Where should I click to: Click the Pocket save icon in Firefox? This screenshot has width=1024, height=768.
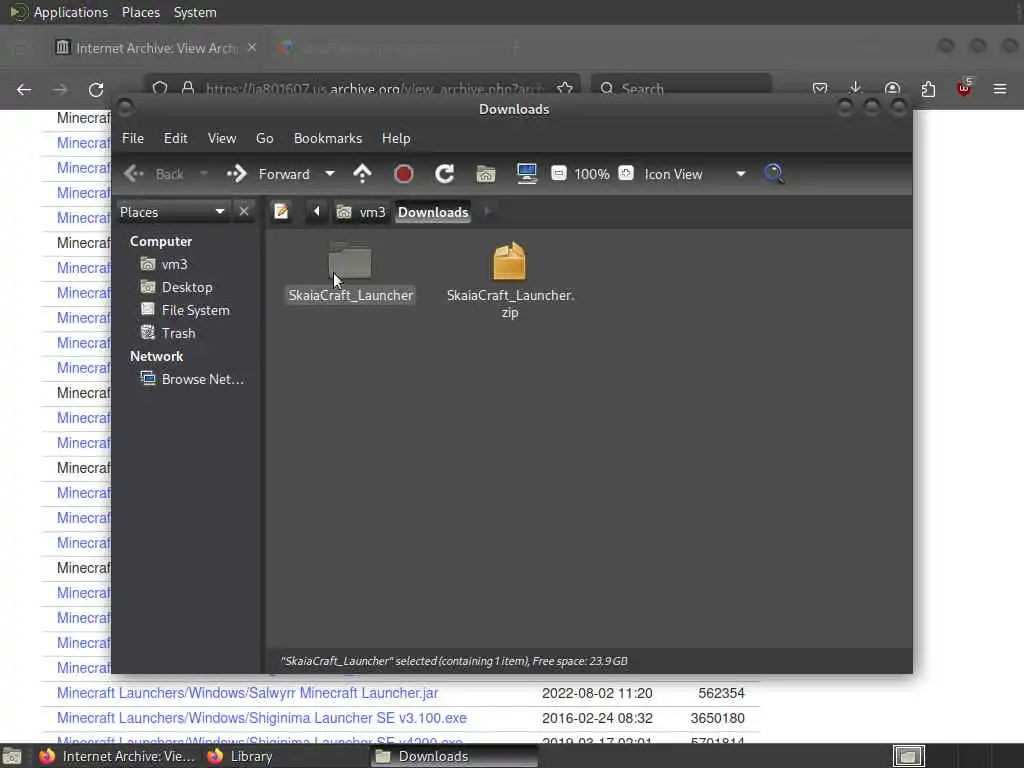pyautogui.click(x=820, y=89)
